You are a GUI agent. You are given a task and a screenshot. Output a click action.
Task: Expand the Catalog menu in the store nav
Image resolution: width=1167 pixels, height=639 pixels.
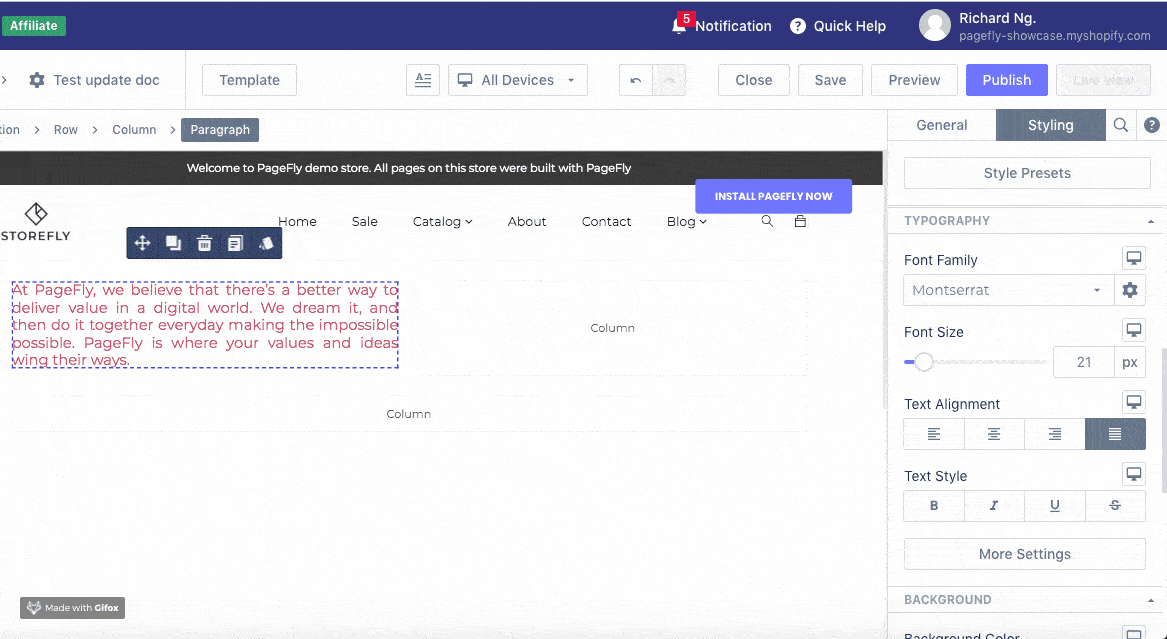pyautogui.click(x=442, y=222)
